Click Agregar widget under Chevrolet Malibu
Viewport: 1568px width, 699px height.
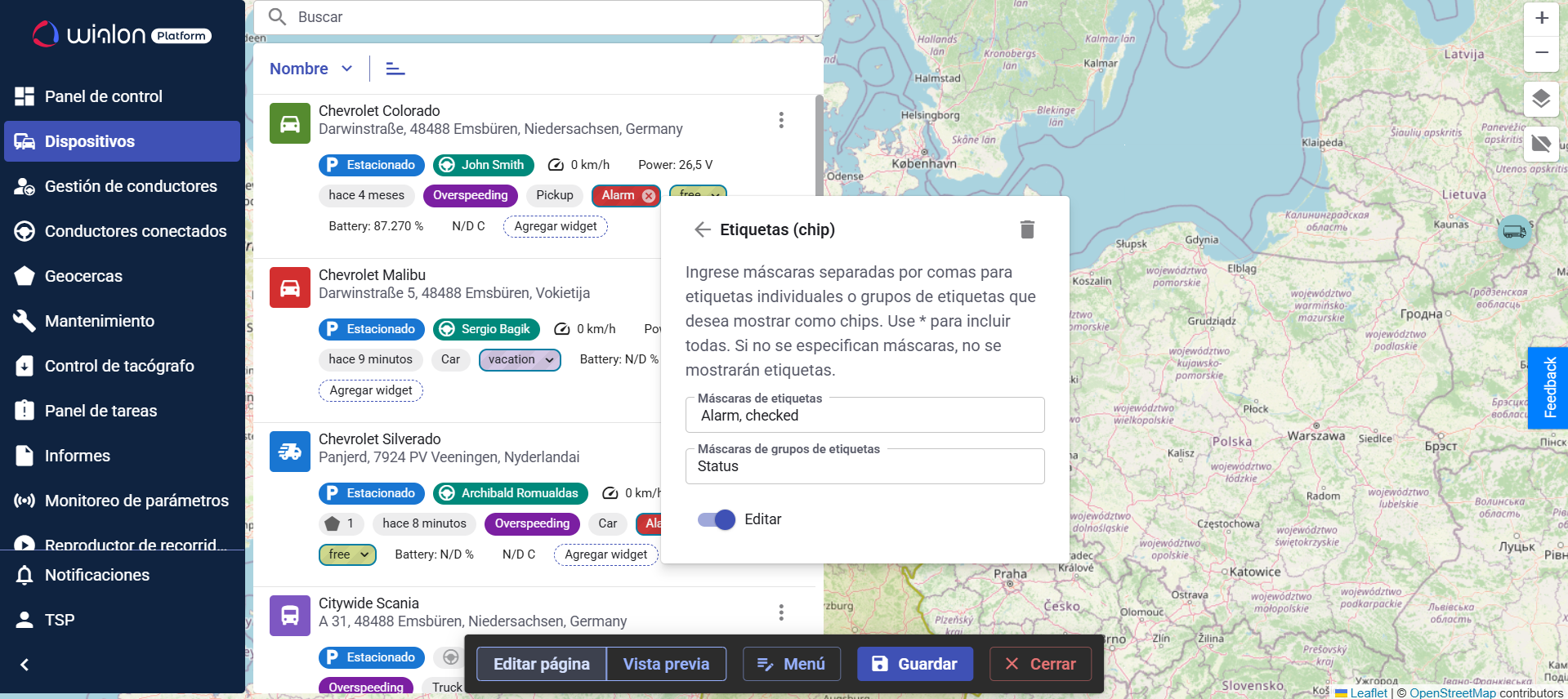click(x=371, y=390)
